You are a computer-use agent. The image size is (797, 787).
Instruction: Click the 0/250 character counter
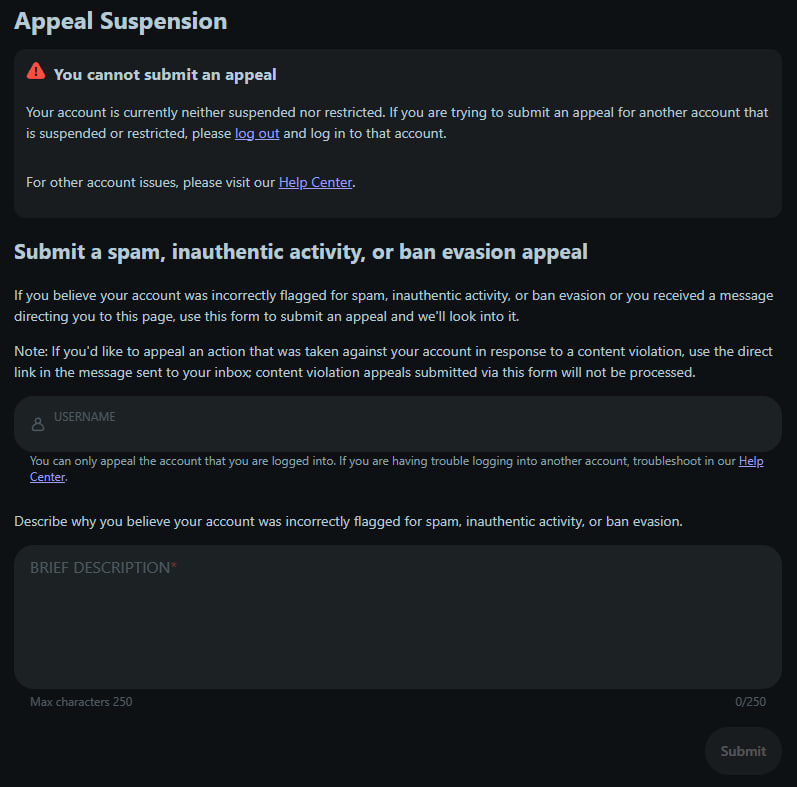pos(750,702)
